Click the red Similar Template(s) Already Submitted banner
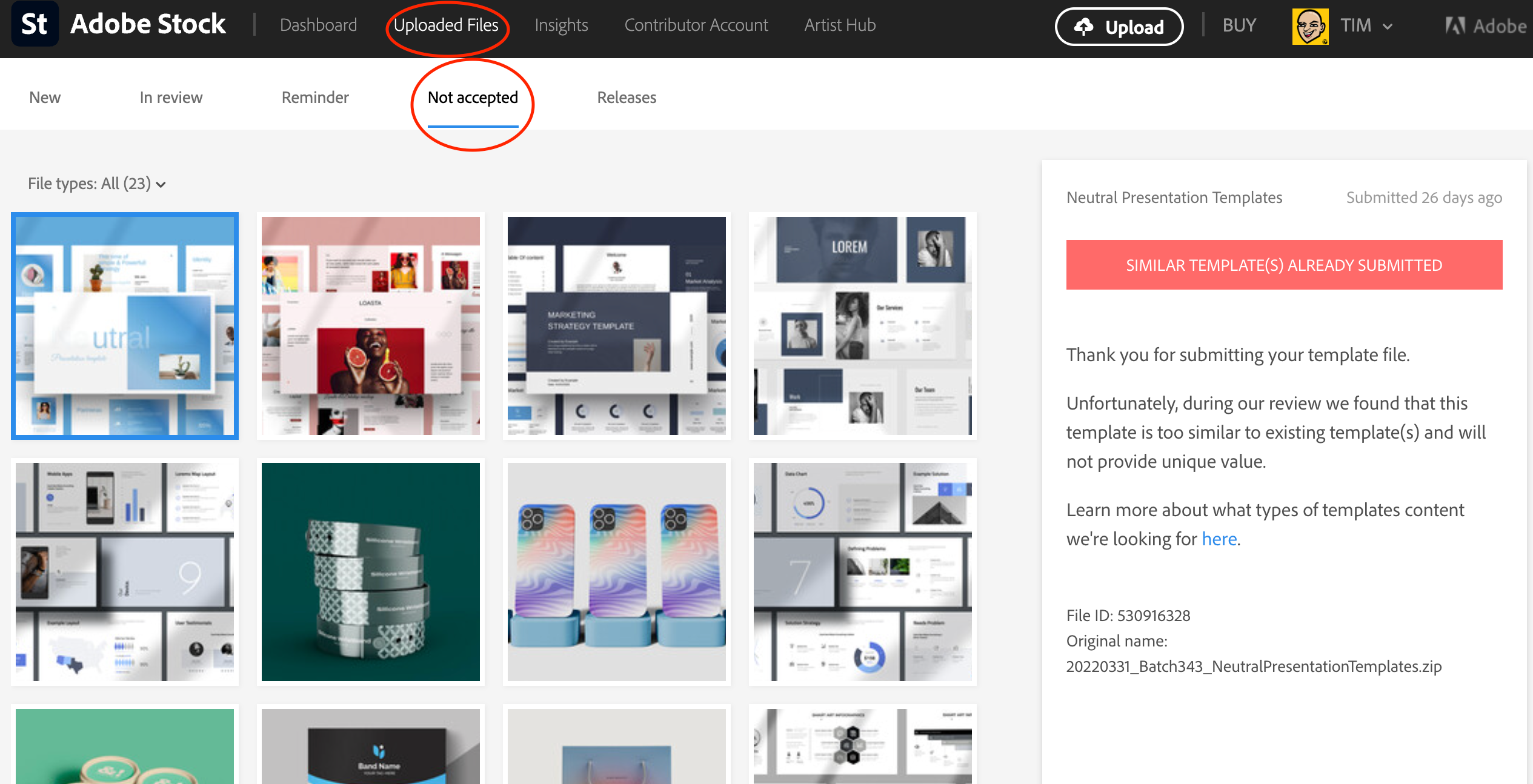1533x784 pixels. 1284,265
